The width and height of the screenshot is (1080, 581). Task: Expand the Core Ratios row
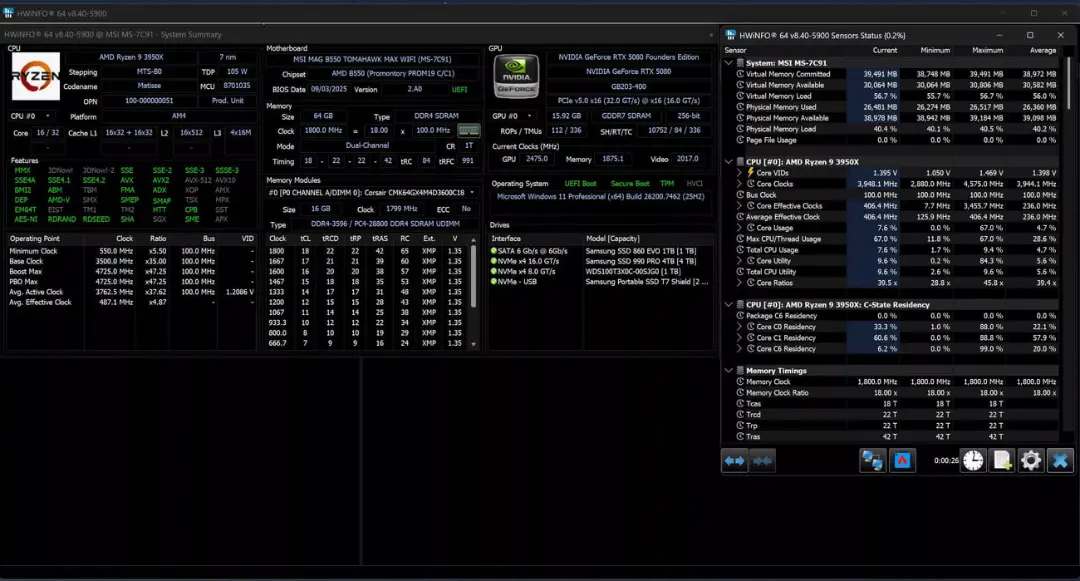click(x=740, y=283)
